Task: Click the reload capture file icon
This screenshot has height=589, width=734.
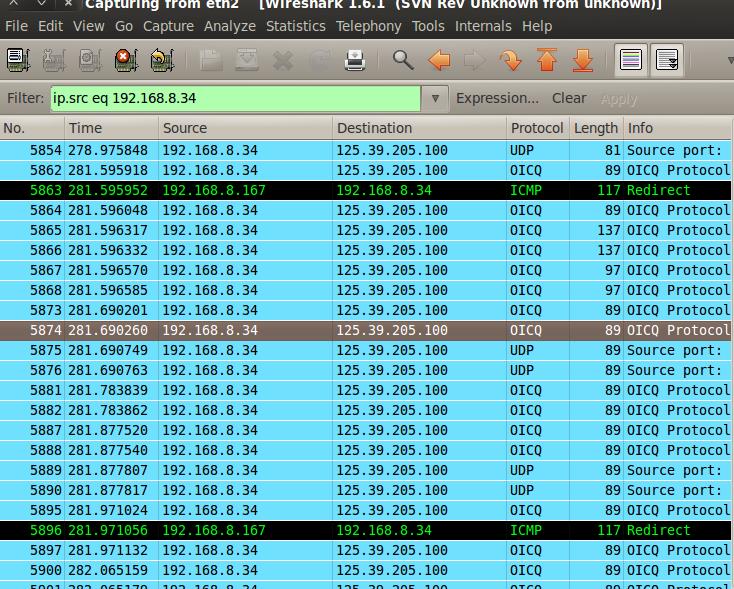Action: [x=319, y=60]
